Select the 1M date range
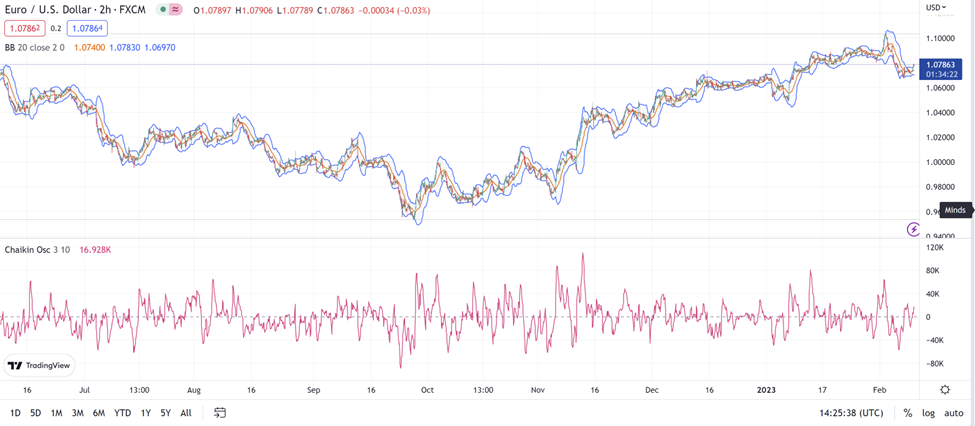This screenshot has height=426, width=975. click(56, 413)
